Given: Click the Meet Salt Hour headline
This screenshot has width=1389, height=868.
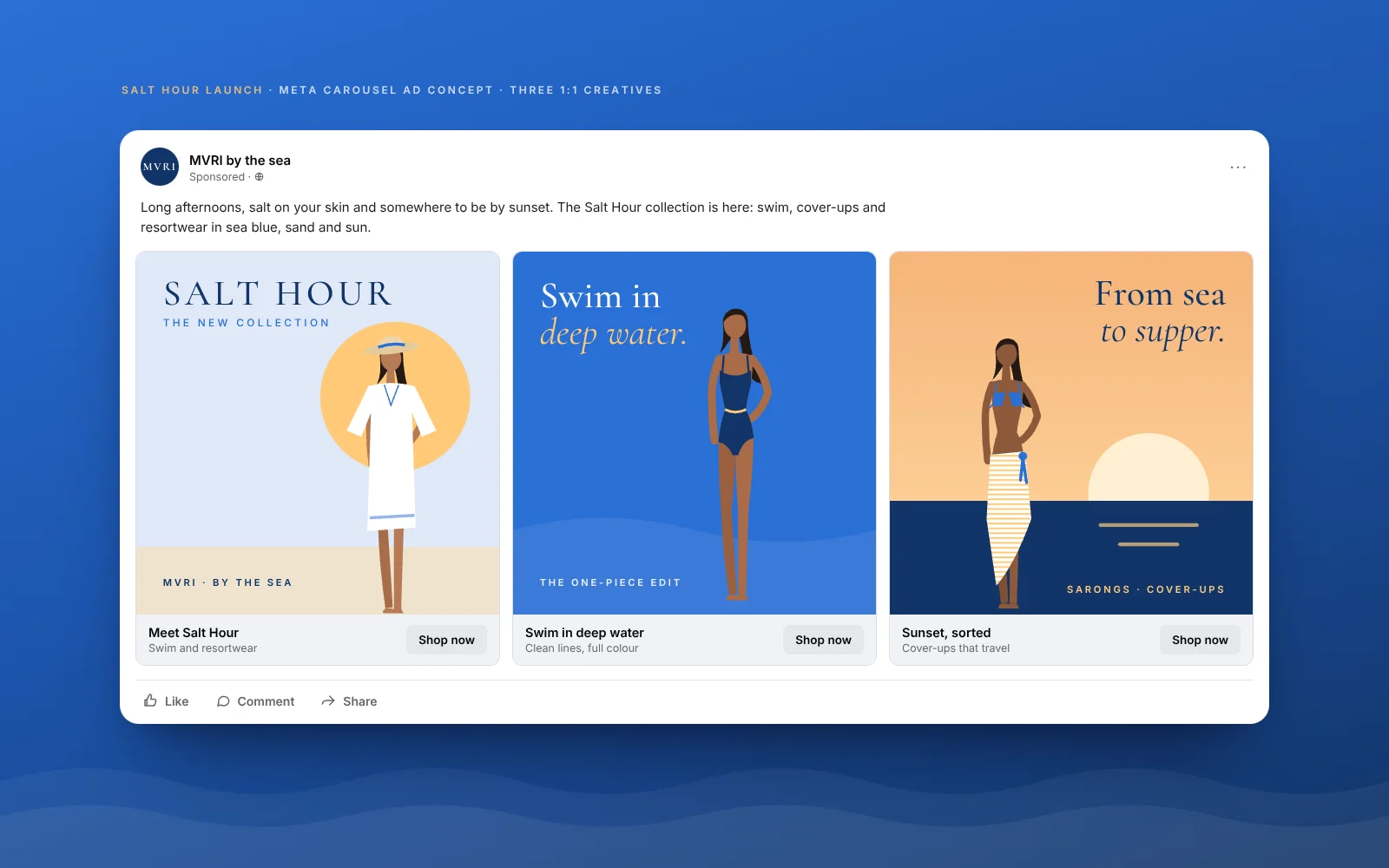Looking at the screenshot, I should (194, 633).
